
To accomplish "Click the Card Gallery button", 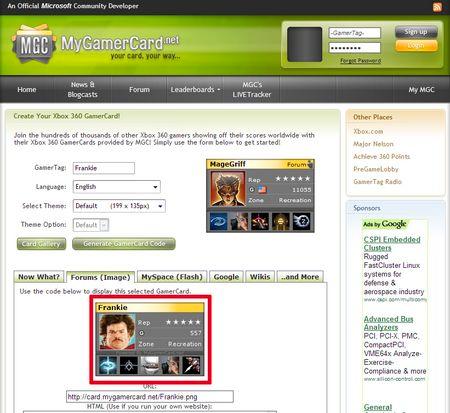I will pos(41,244).
